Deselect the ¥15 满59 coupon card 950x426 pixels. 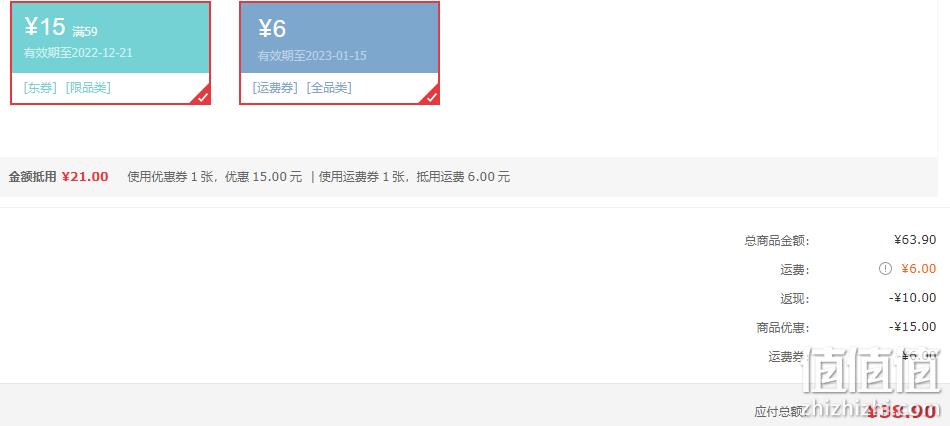pos(111,53)
